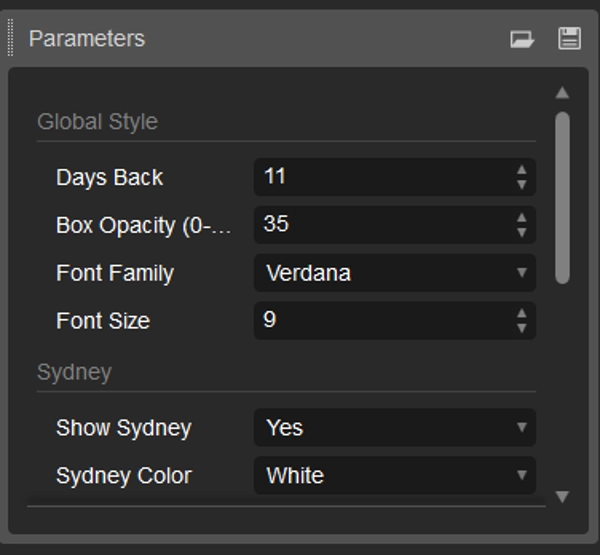Open the Sydney Color dropdown showing White
The height and width of the screenshot is (555, 600).
(394, 476)
